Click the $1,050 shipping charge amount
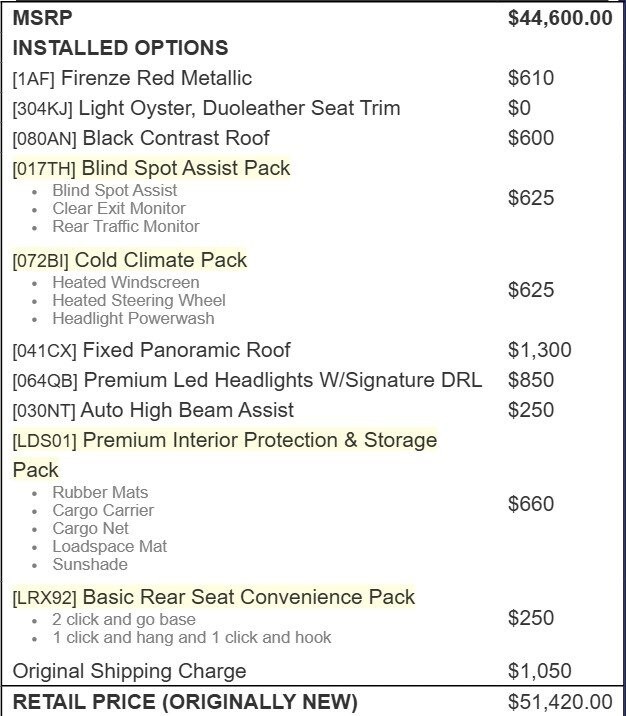 click(x=540, y=670)
